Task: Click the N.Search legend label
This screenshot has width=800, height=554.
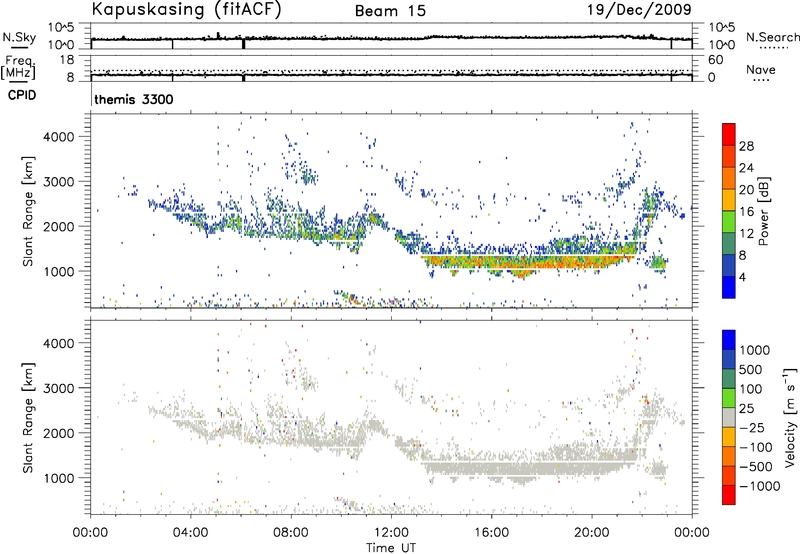Action: coord(772,37)
